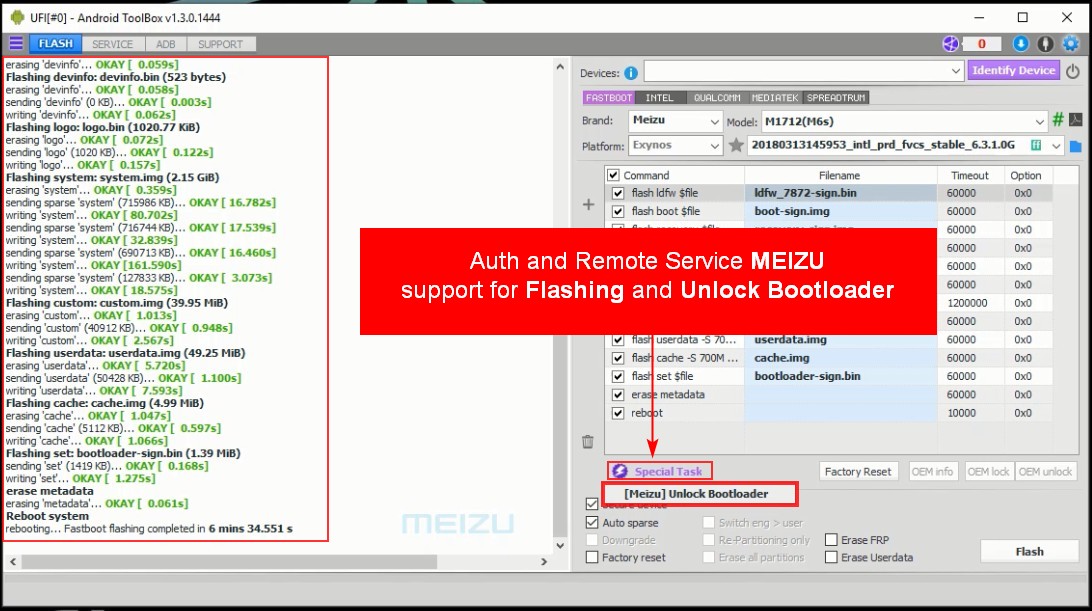Open the Model dropdown M1712(M6s)
Screen dimensions: 1092x611
pyautogui.click(x=904, y=121)
